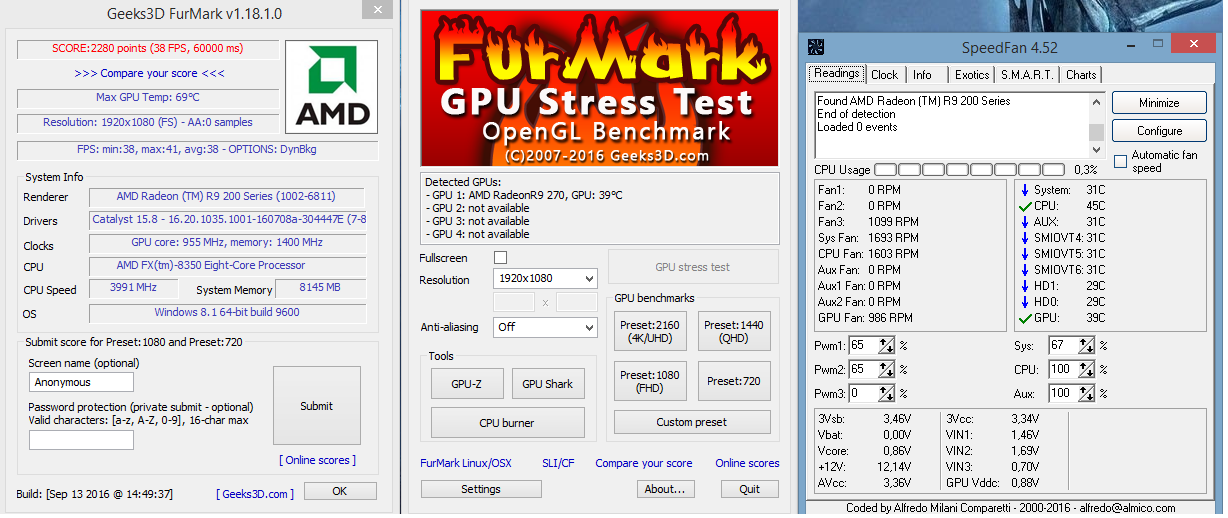This screenshot has height=518, width=1228.
Task: Click the blue down arrow beside HD1 temperature
Action: (1025, 286)
